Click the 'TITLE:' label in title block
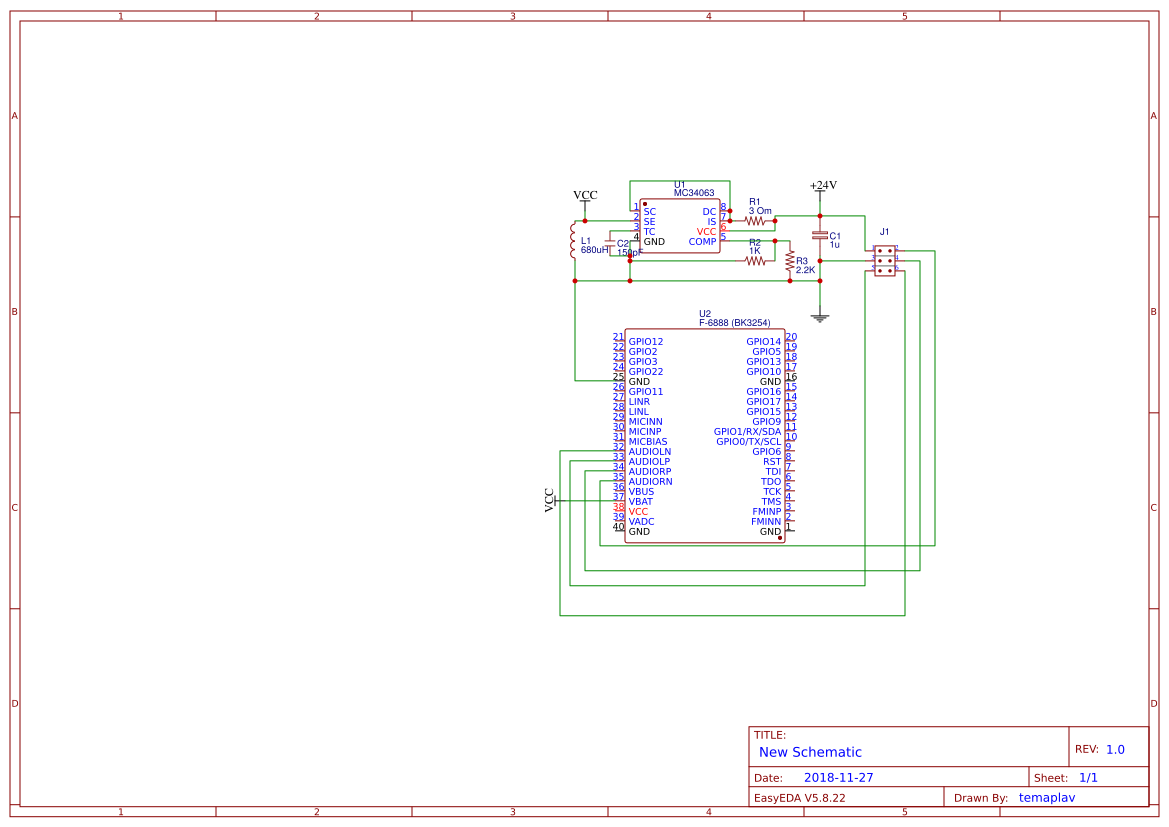This screenshot has width=1169, height=827. point(769,735)
